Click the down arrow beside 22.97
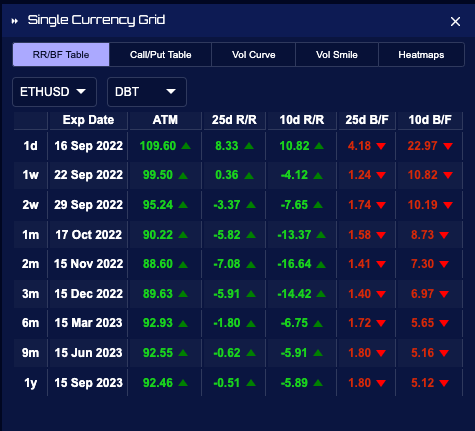This screenshot has height=431, width=475. (x=448, y=146)
